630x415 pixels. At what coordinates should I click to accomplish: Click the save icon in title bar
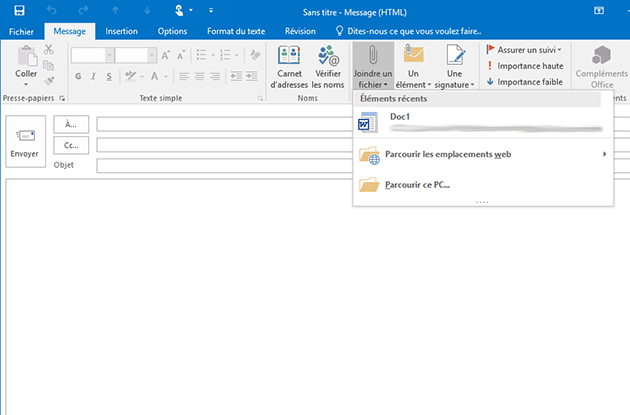(19, 10)
